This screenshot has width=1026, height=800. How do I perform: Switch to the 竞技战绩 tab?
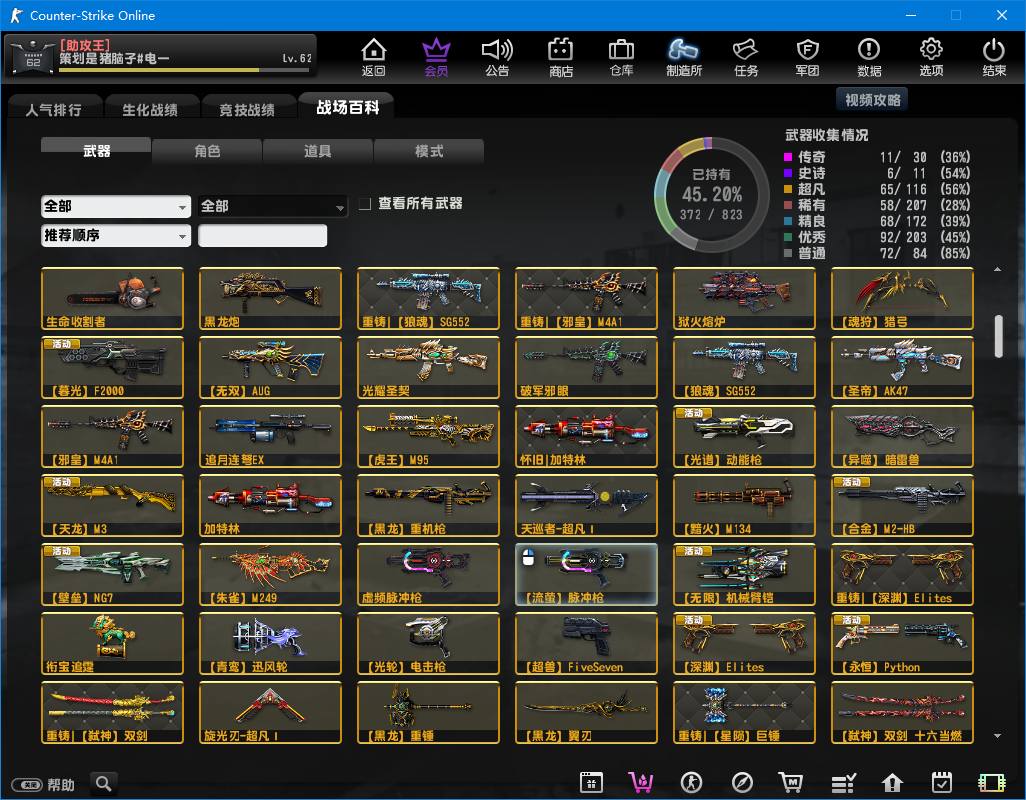coord(247,109)
